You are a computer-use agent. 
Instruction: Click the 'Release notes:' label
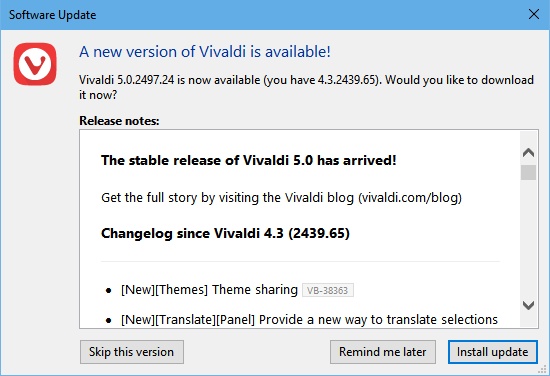119,121
